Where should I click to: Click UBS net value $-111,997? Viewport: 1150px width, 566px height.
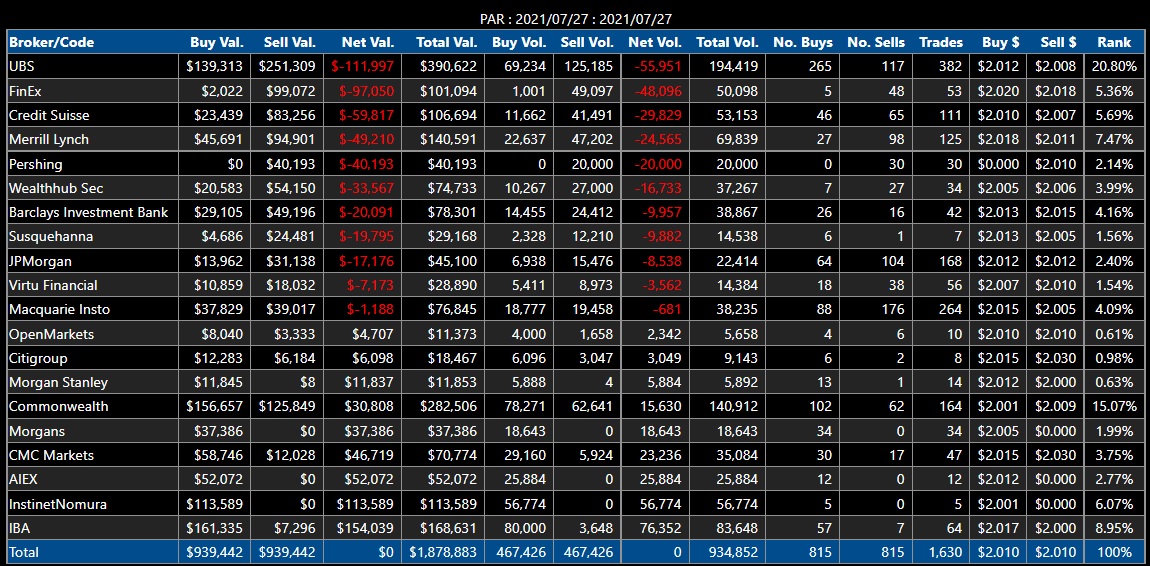coord(361,67)
